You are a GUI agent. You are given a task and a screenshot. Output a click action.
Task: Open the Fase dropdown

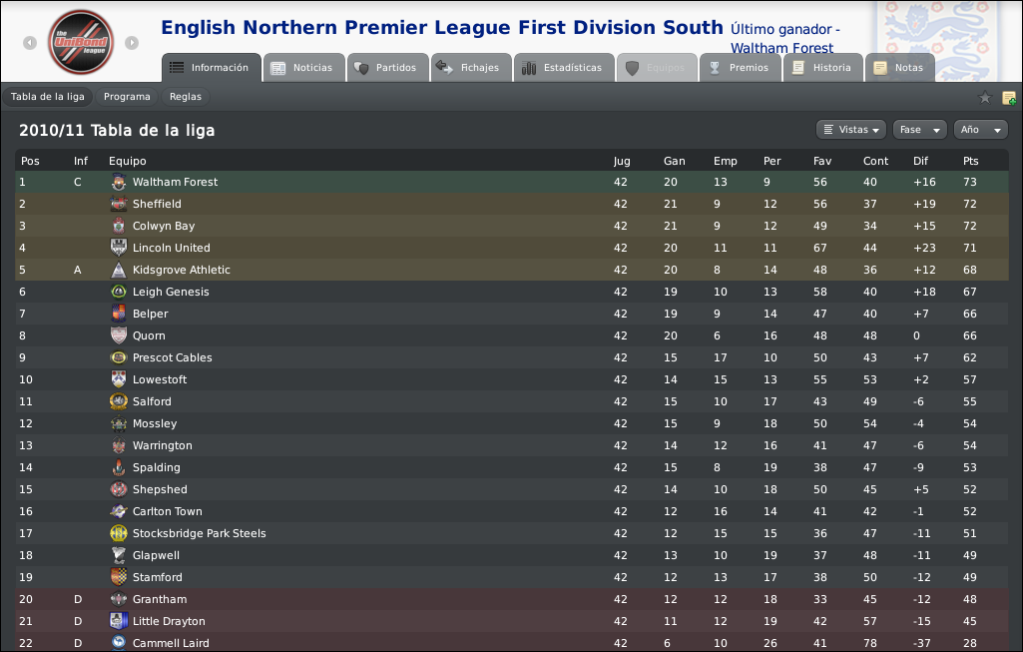pos(919,130)
